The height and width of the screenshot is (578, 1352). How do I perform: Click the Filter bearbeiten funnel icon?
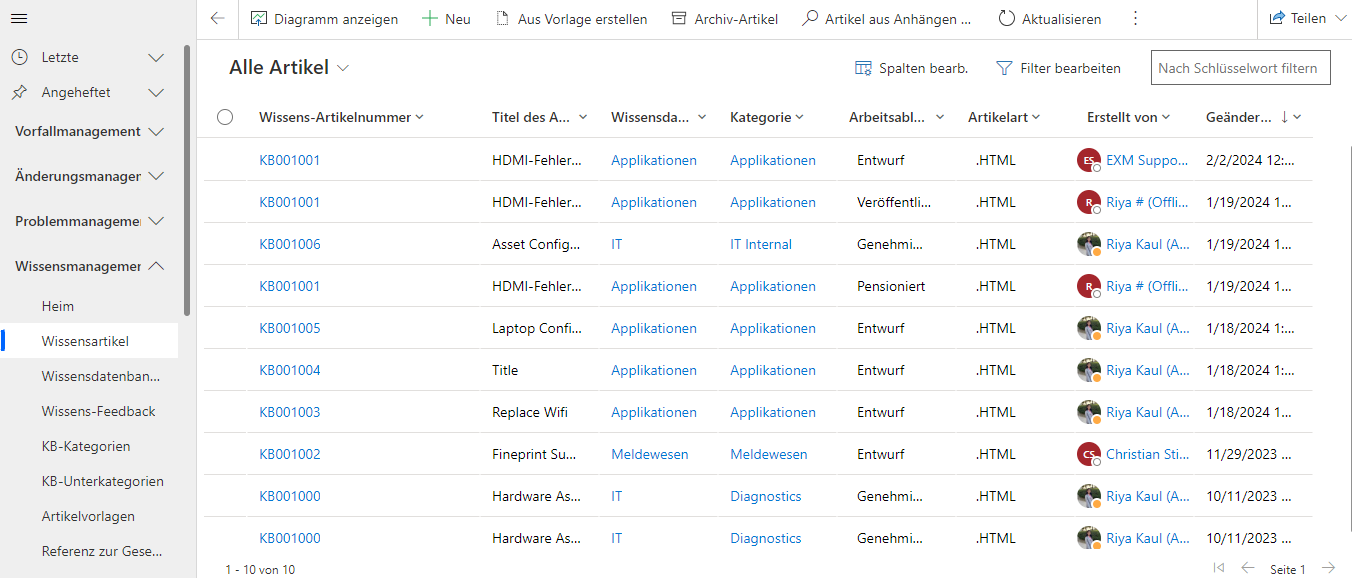point(1005,69)
